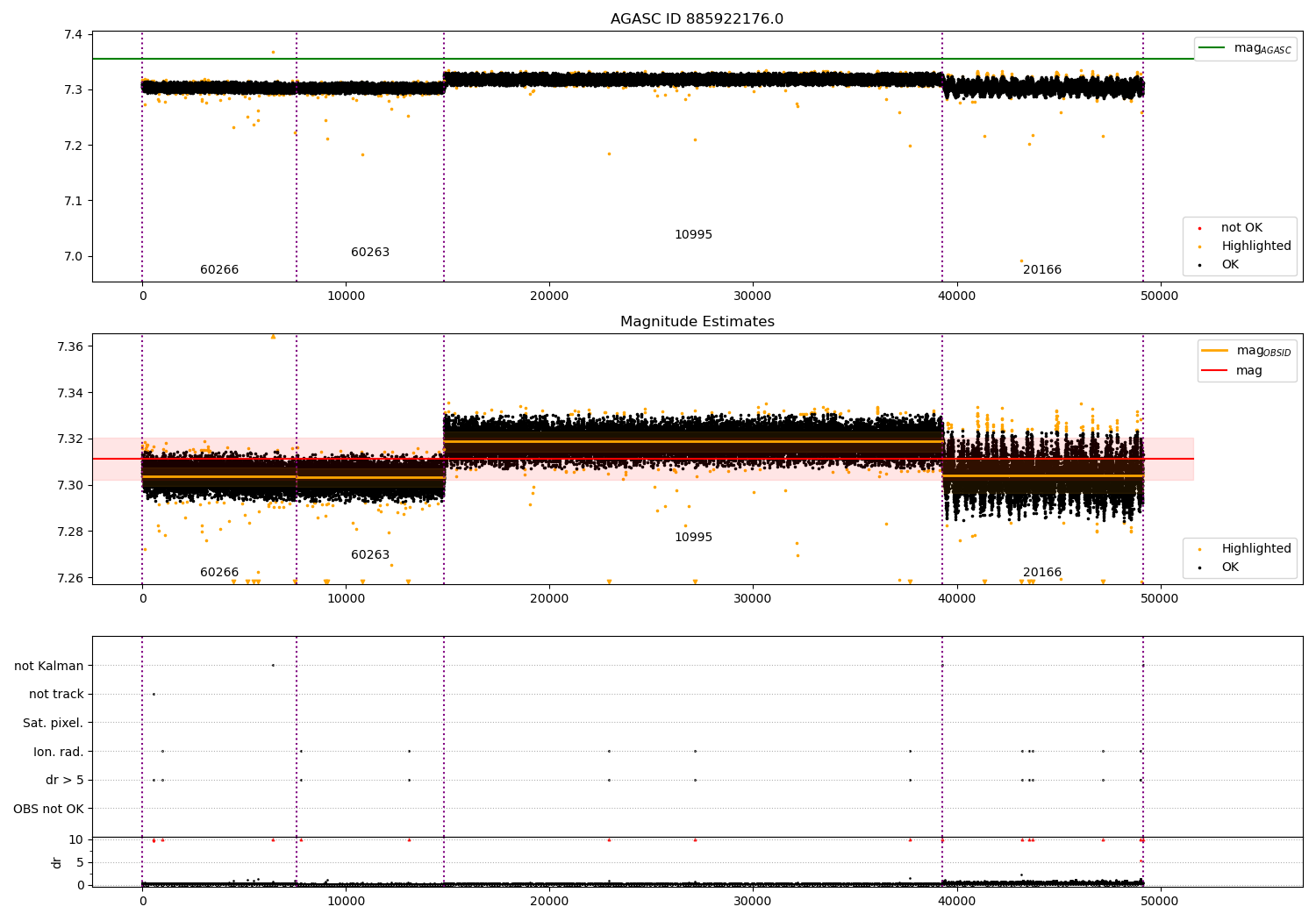The width and height of the screenshot is (1316, 921).
Task: Click the 'OBS not OK' axis label
Action: 48,809
